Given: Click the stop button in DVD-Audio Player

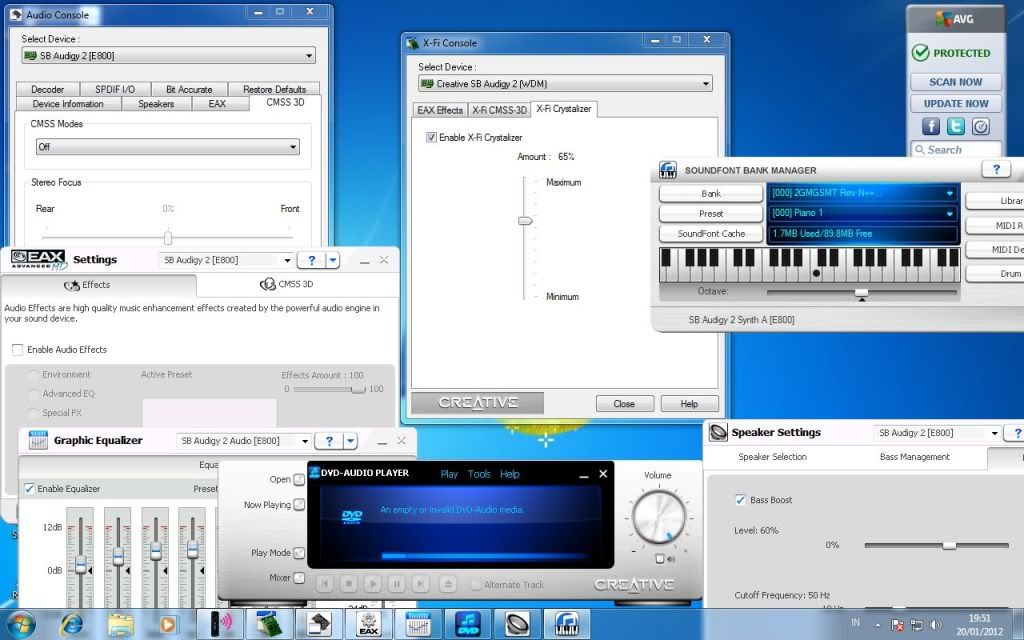Looking at the screenshot, I should coord(348,584).
